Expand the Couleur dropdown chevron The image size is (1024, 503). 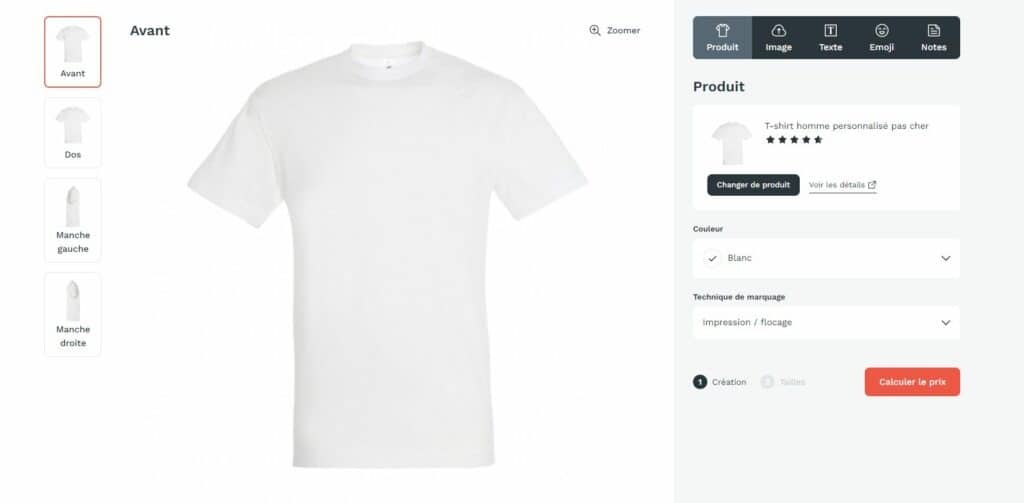(946, 258)
